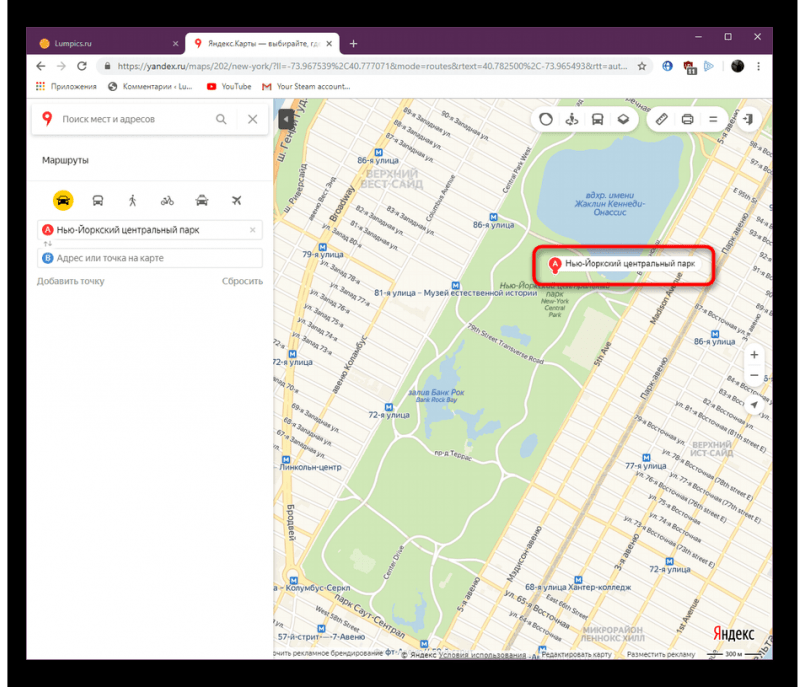Image resolution: width=800 pixels, height=687 pixels.
Task: Switch to the Lumpics.ru tab
Action: coord(104,43)
